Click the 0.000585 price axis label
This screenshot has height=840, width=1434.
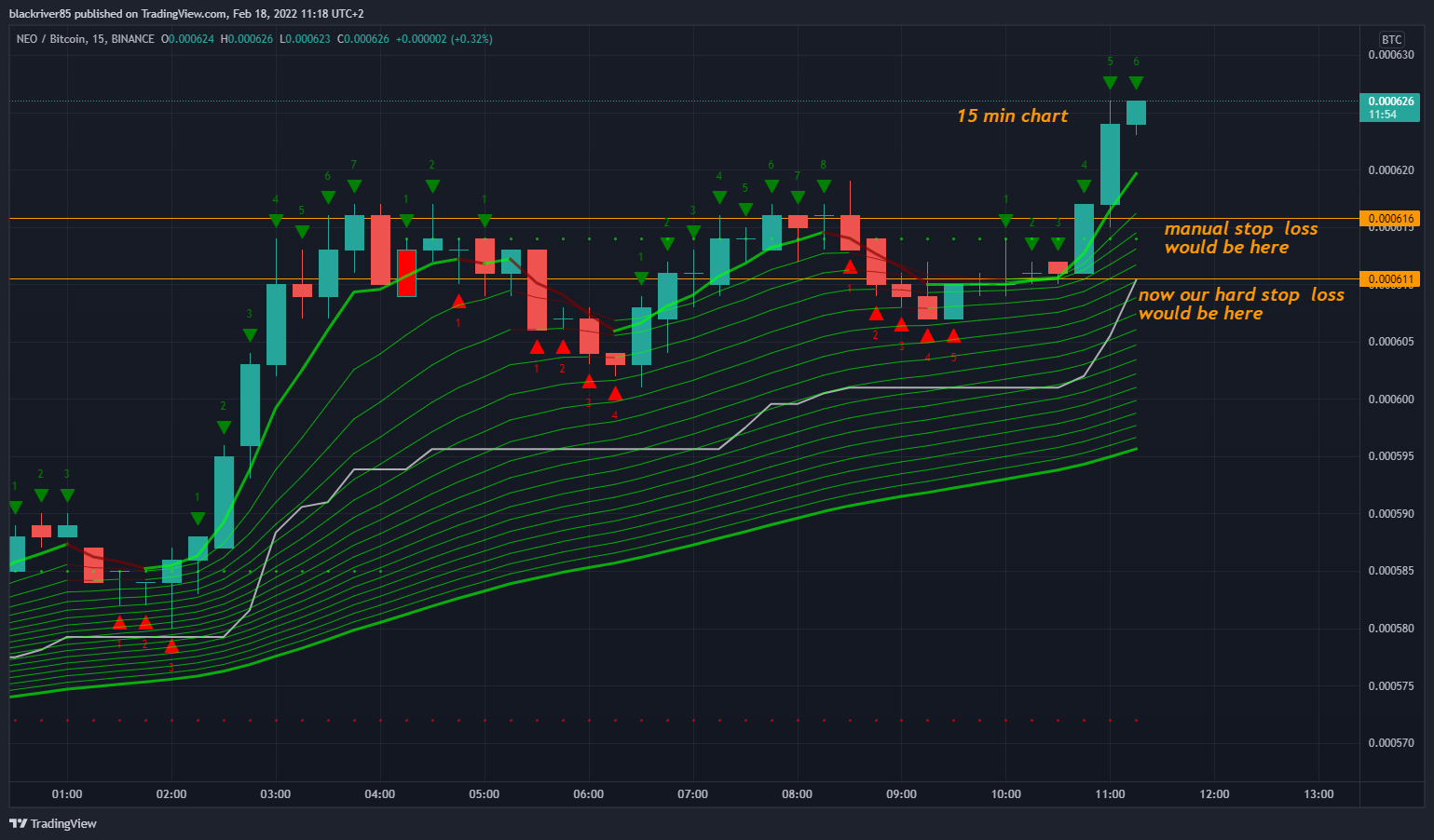1390,571
